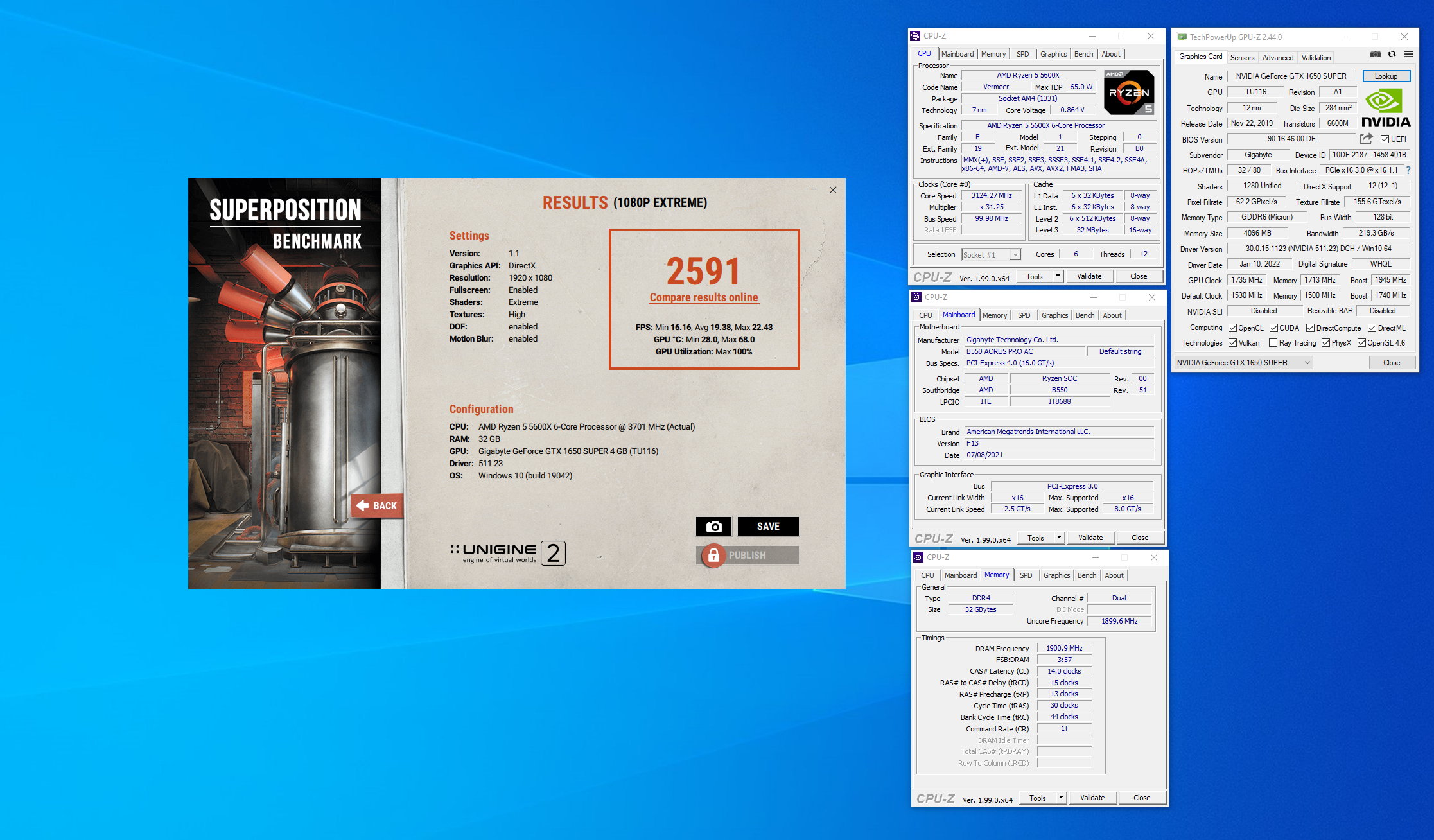Click Core Speed 3124.27 MHz value
Image resolution: width=1434 pixels, height=840 pixels.
992,196
